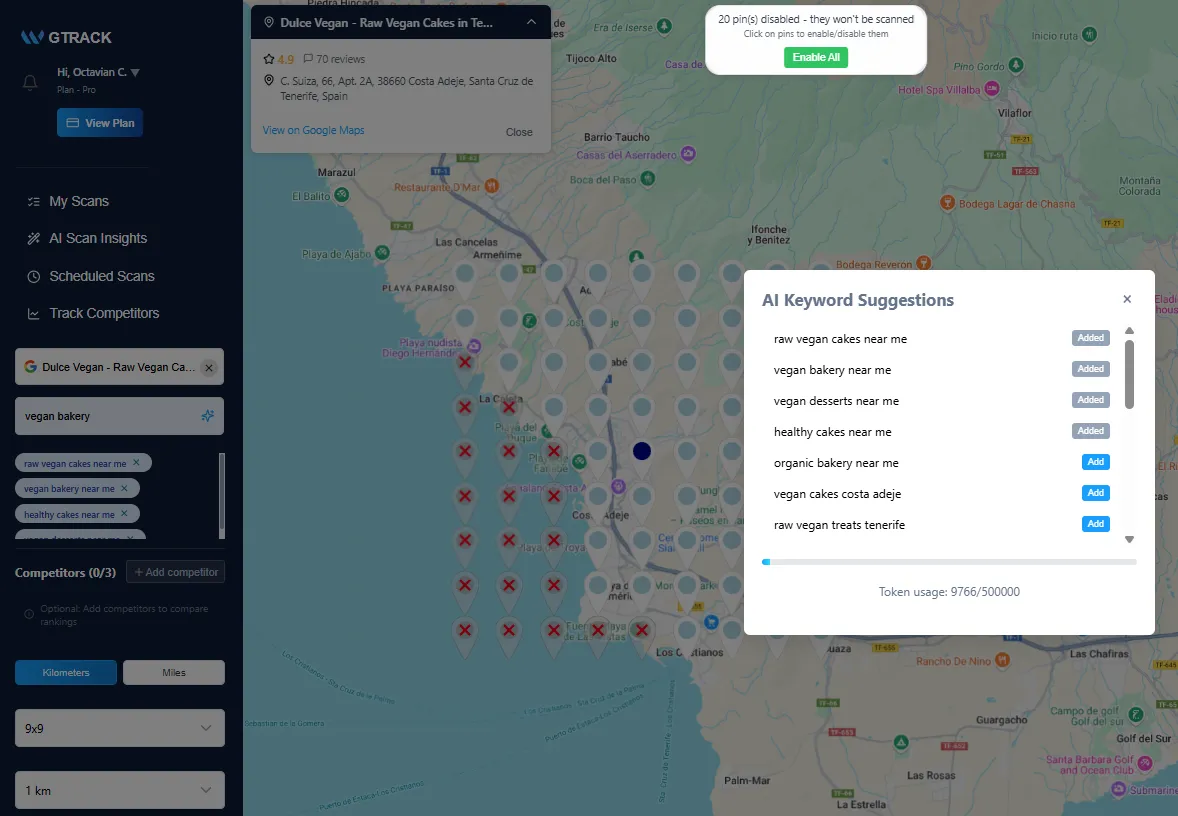Open AI Scan Insights from the sidebar
The width and height of the screenshot is (1178, 816).
(97, 238)
